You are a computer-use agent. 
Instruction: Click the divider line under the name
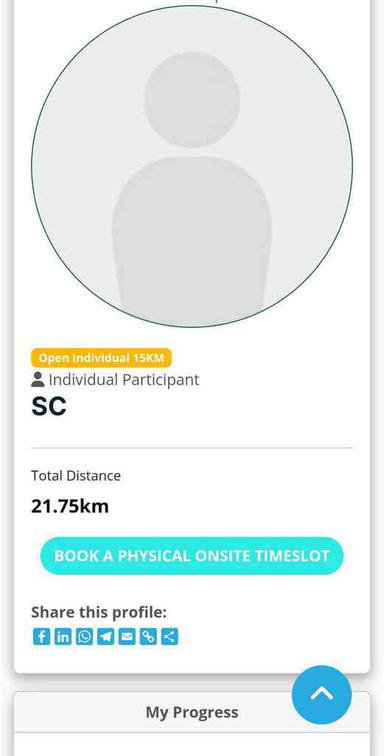pyautogui.click(x=192, y=448)
